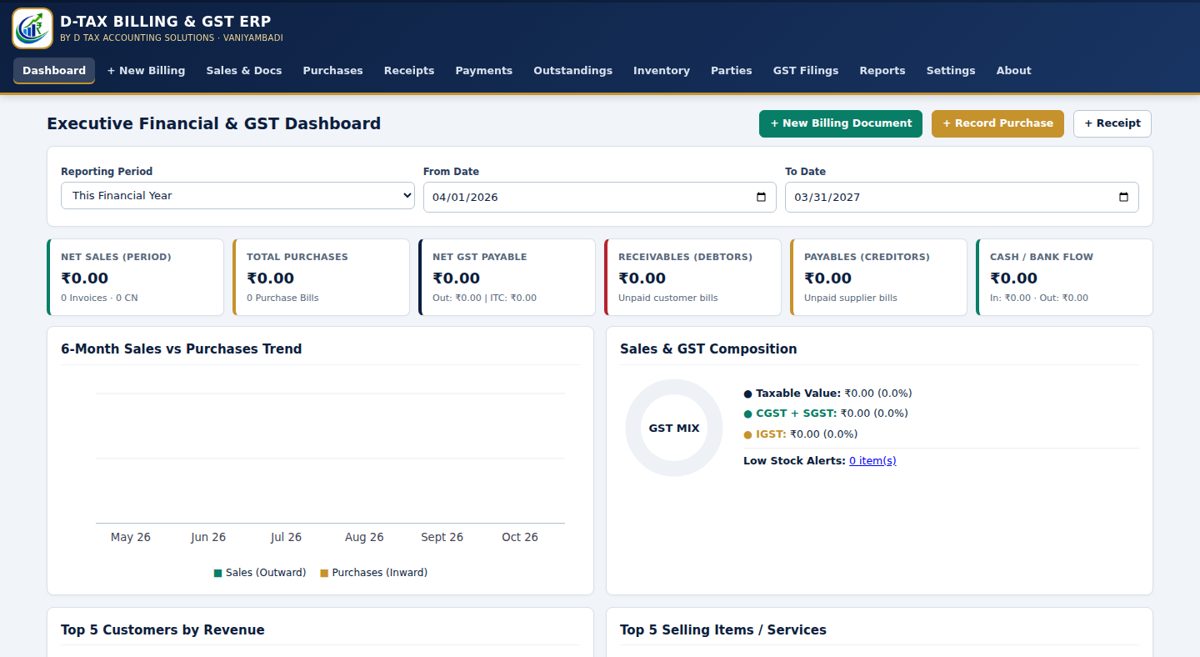Viewport: 1200px width, 657px height.
Task: Click the gold Purchases (Inward) legend marker
Action: click(324, 573)
